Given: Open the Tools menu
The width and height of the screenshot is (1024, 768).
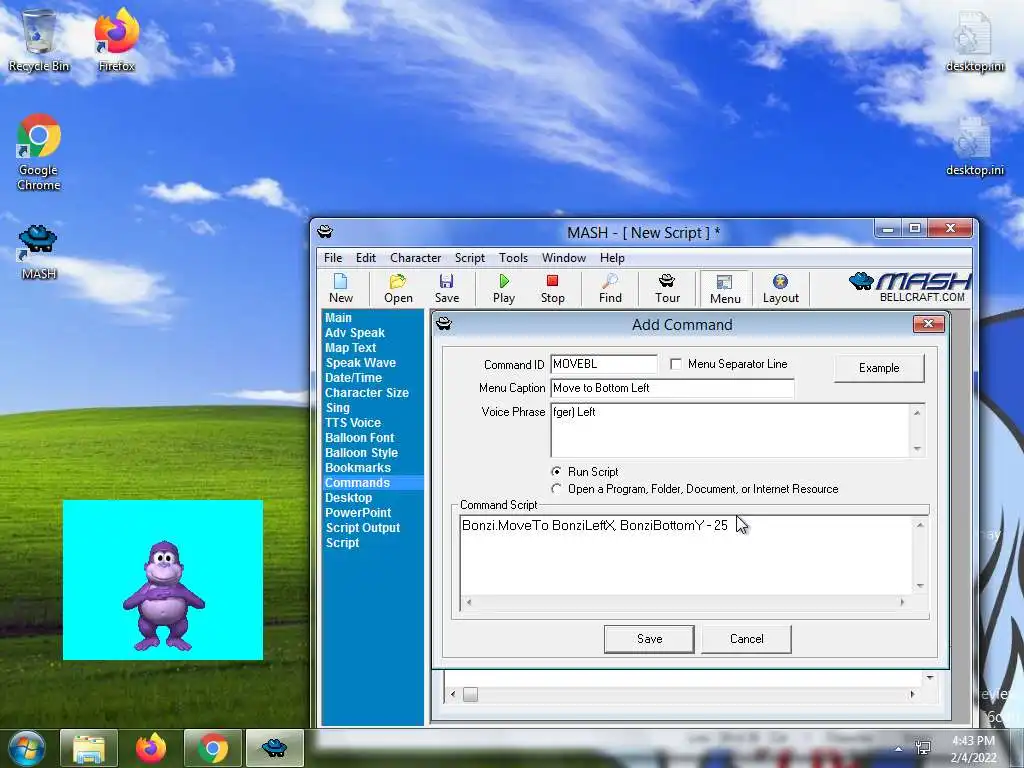Looking at the screenshot, I should point(513,258).
